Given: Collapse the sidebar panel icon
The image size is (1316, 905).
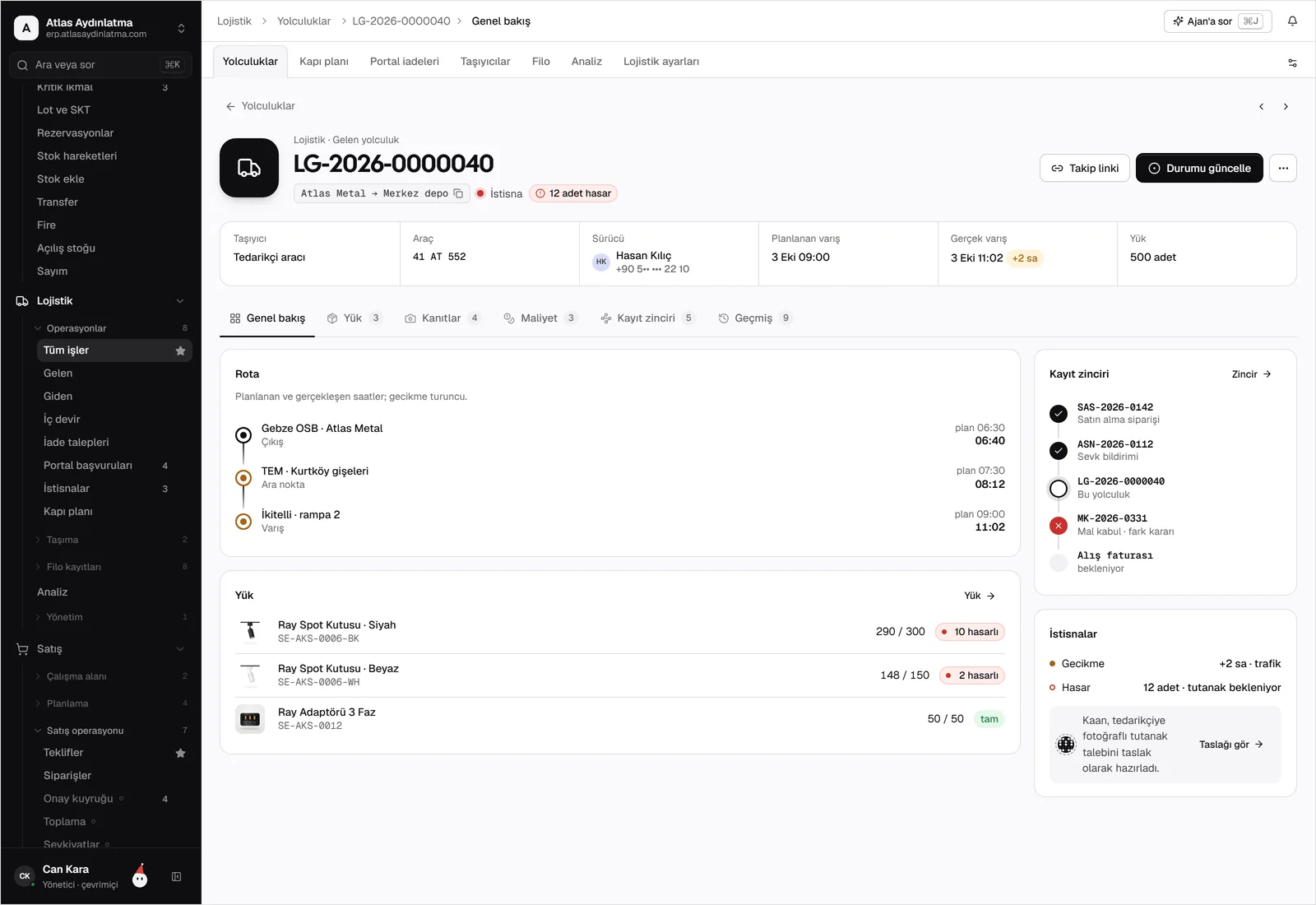Looking at the screenshot, I should pos(176,877).
